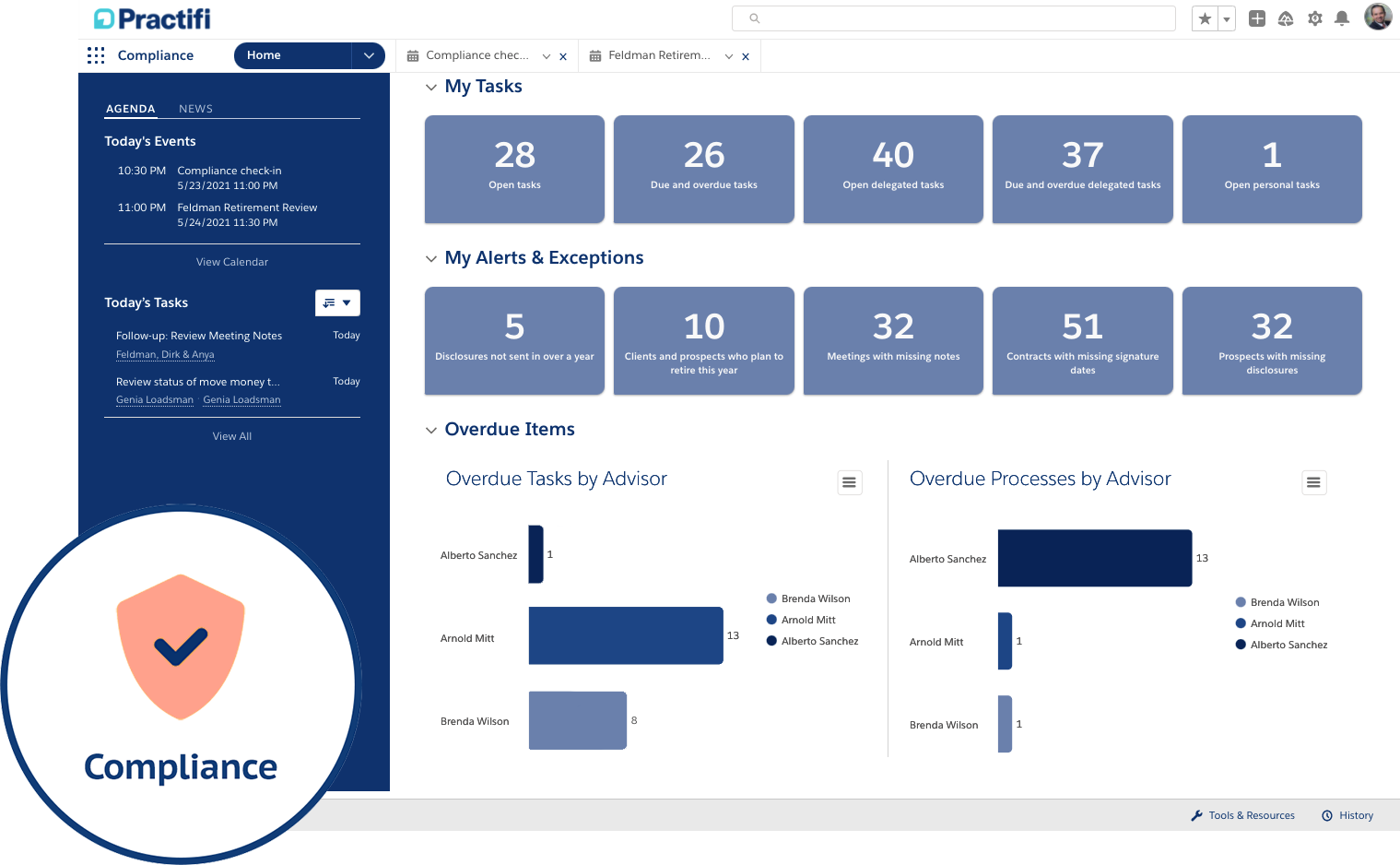Switch to the NEWS tab

(x=194, y=108)
